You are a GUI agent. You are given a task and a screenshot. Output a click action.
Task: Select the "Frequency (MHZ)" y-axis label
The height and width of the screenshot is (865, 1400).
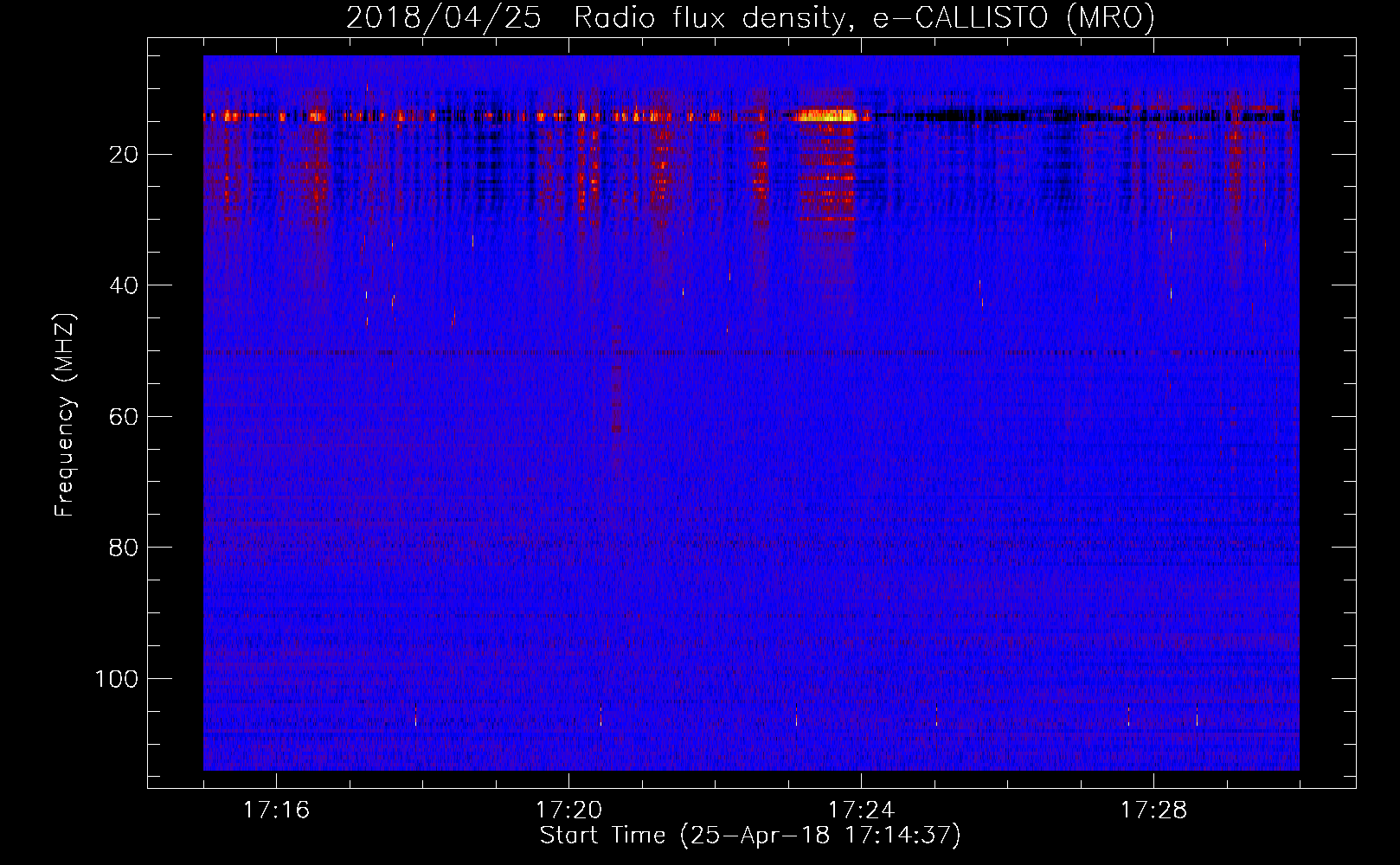[x=65, y=415]
